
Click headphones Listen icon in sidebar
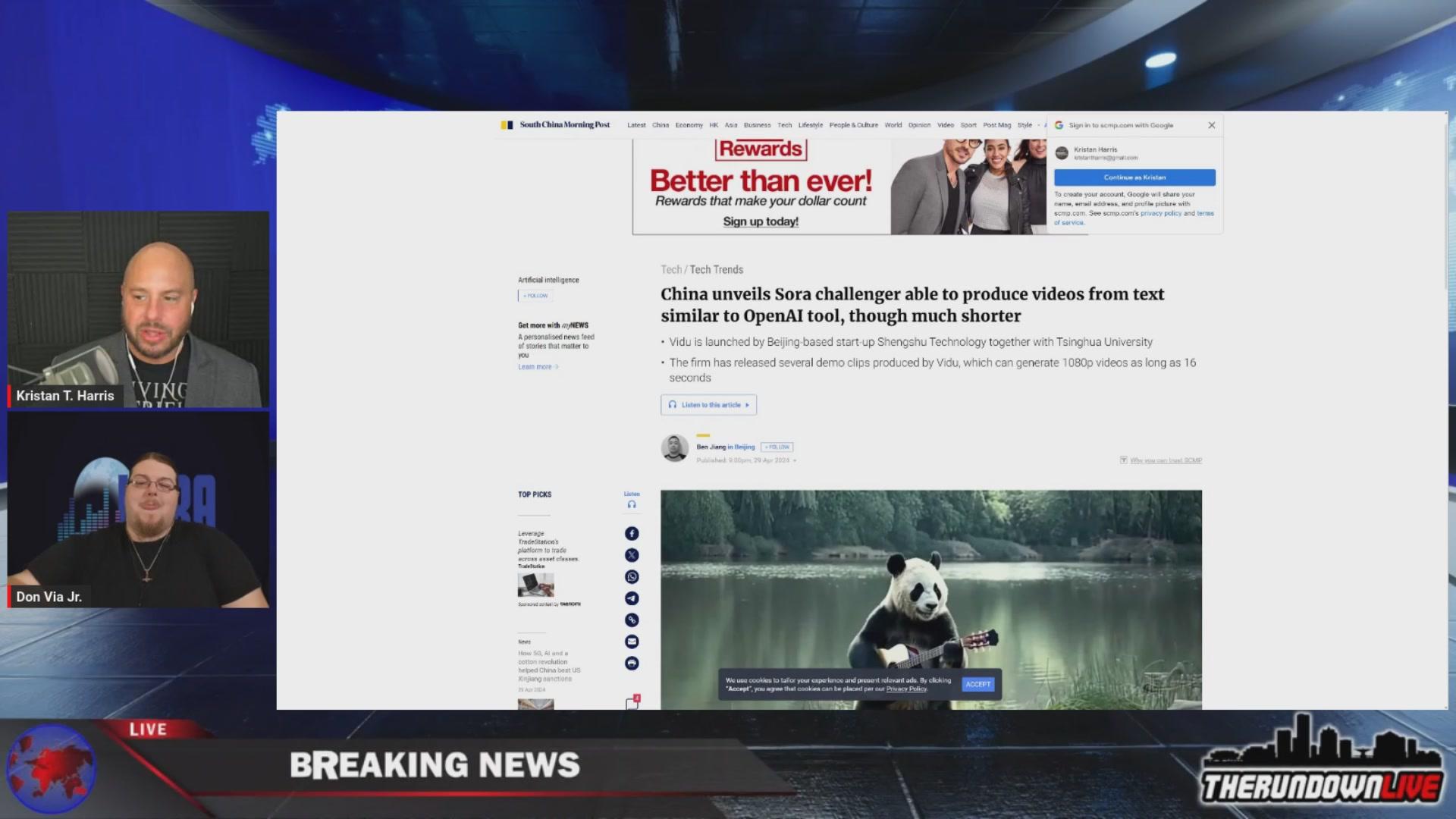tap(632, 504)
